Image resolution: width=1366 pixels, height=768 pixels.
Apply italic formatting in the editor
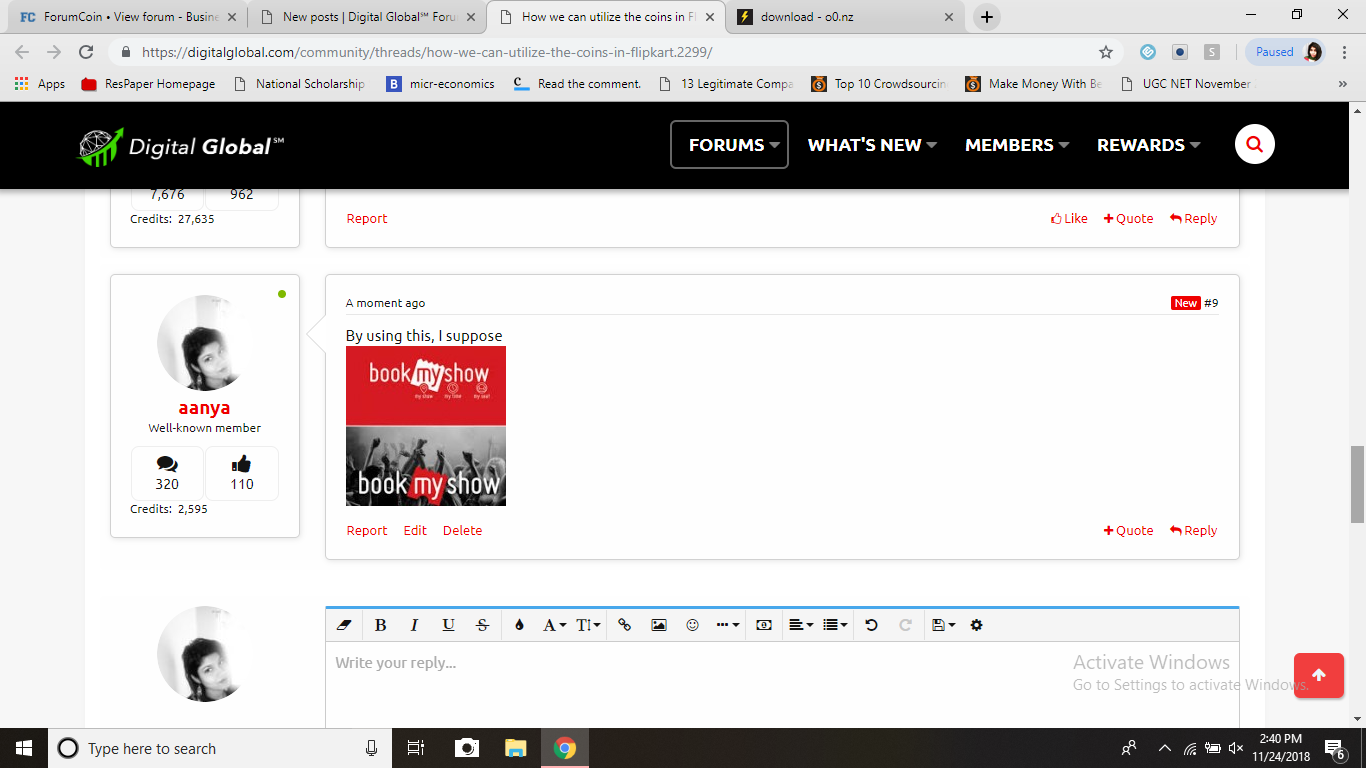414,624
